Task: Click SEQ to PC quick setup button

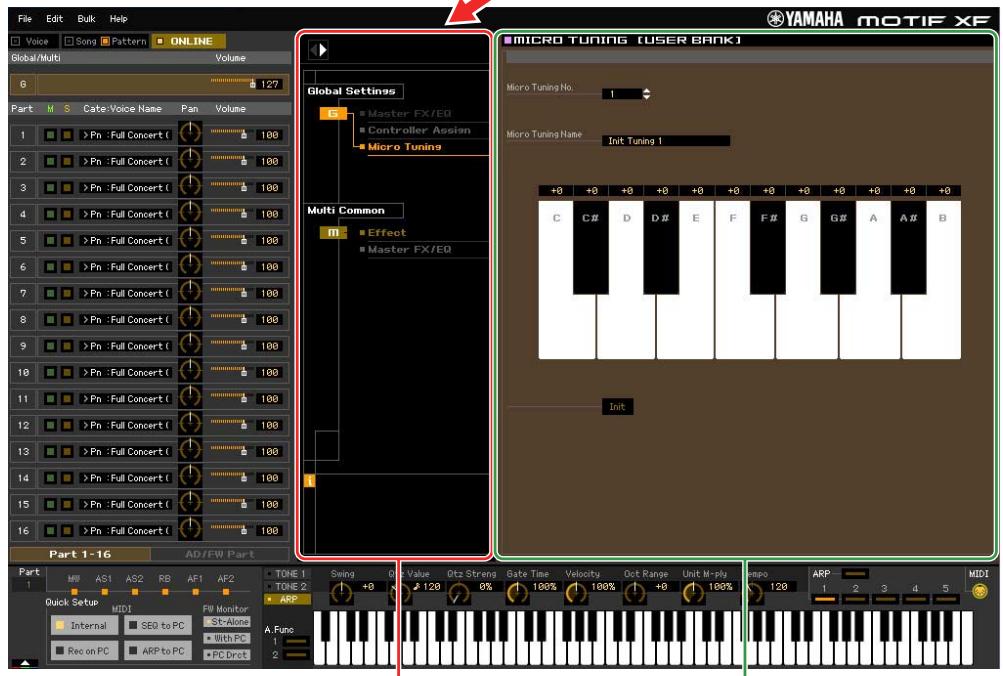Action: [x=157, y=625]
